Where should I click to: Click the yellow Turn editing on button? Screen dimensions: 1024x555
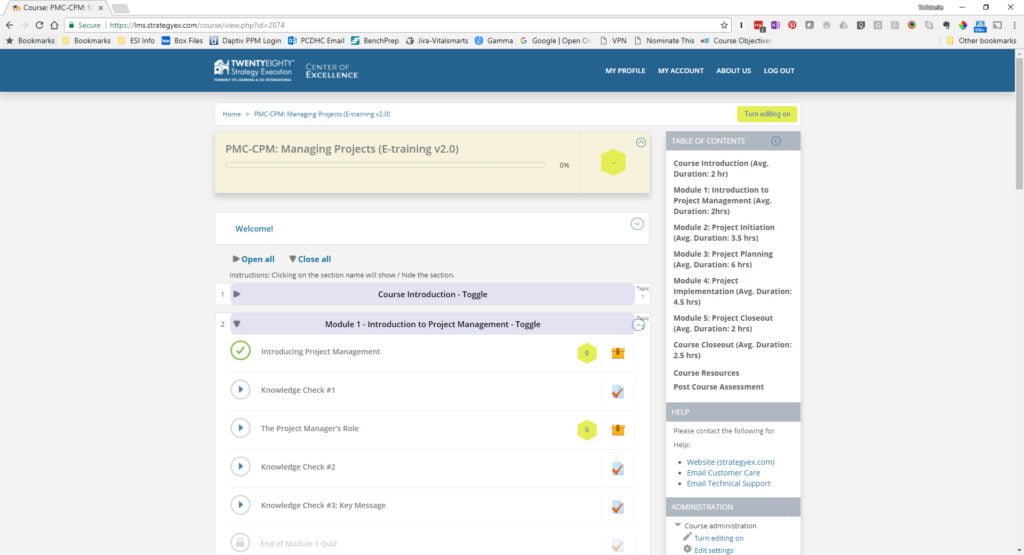tap(767, 114)
